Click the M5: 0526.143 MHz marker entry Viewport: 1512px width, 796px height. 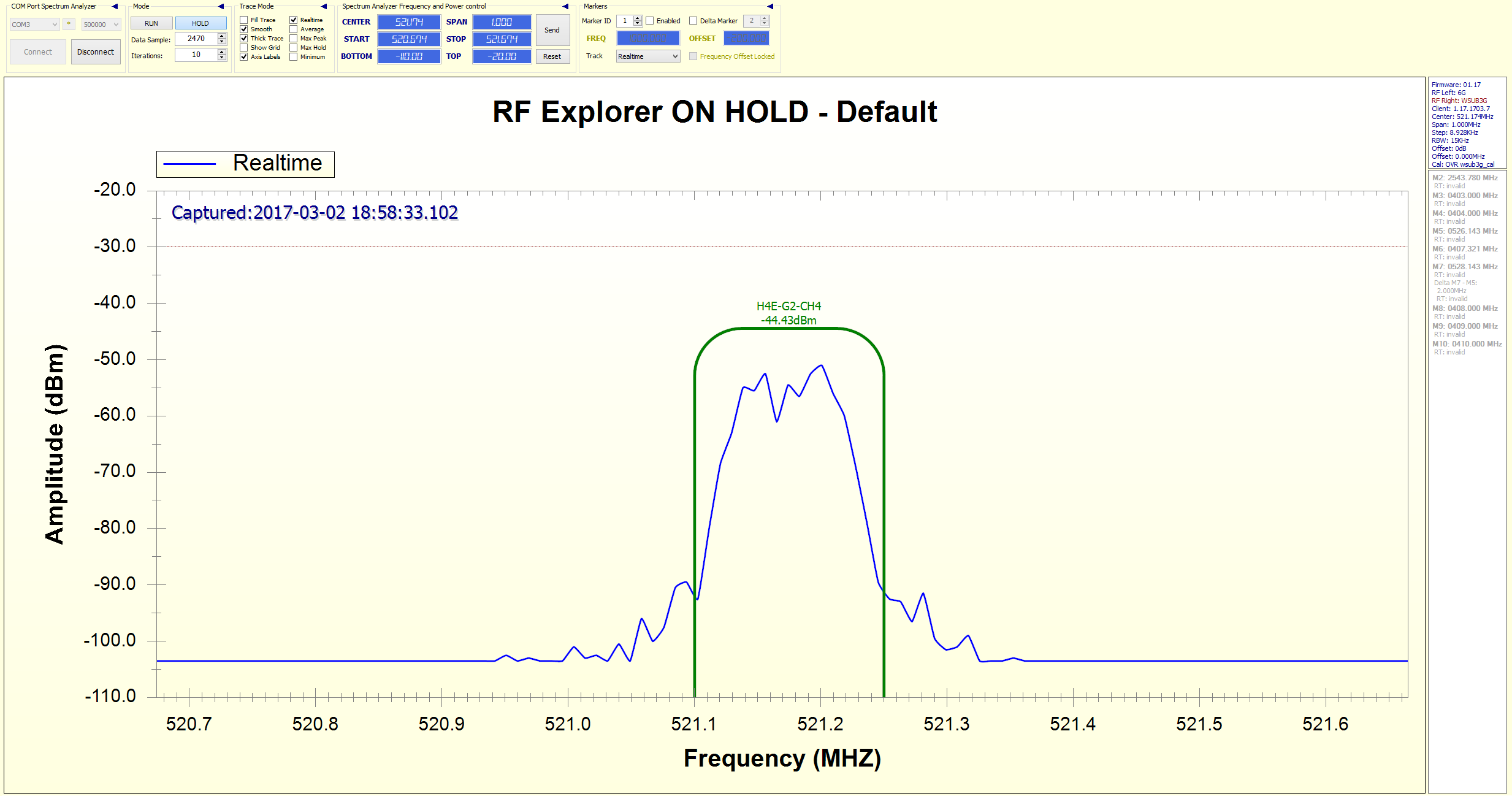[1465, 231]
